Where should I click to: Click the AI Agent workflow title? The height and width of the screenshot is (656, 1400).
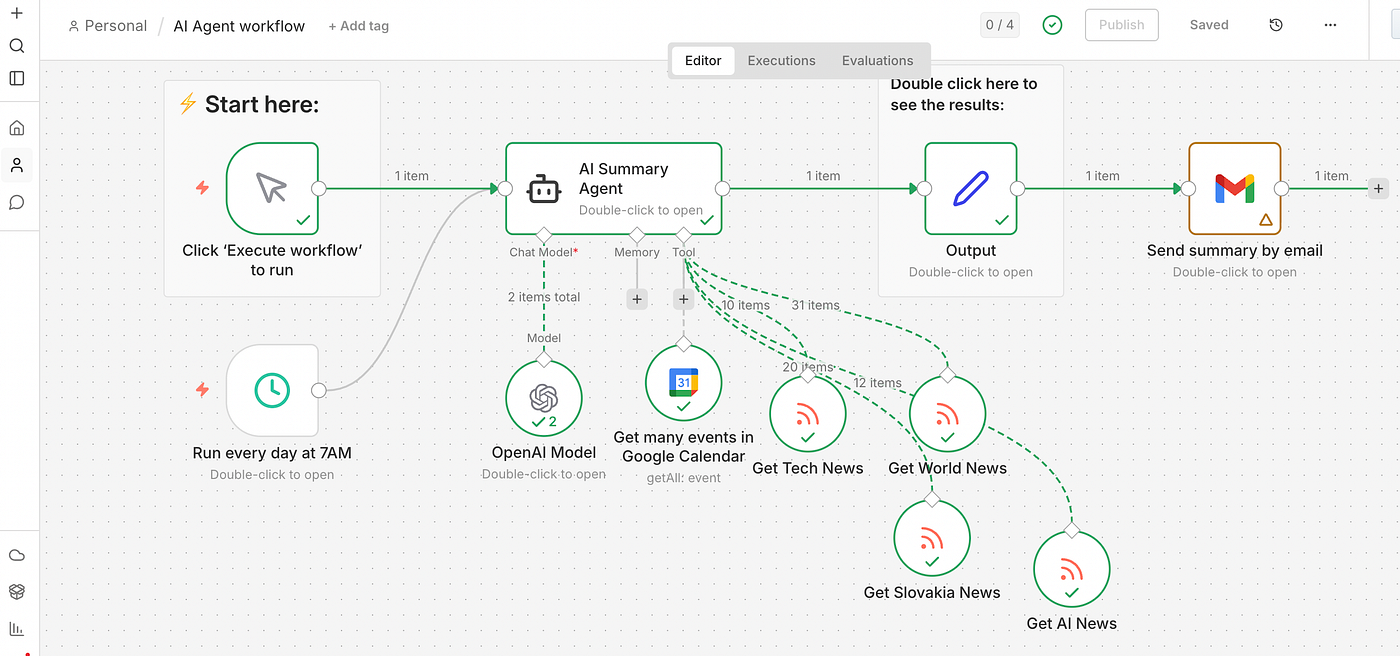[x=239, y=26]
